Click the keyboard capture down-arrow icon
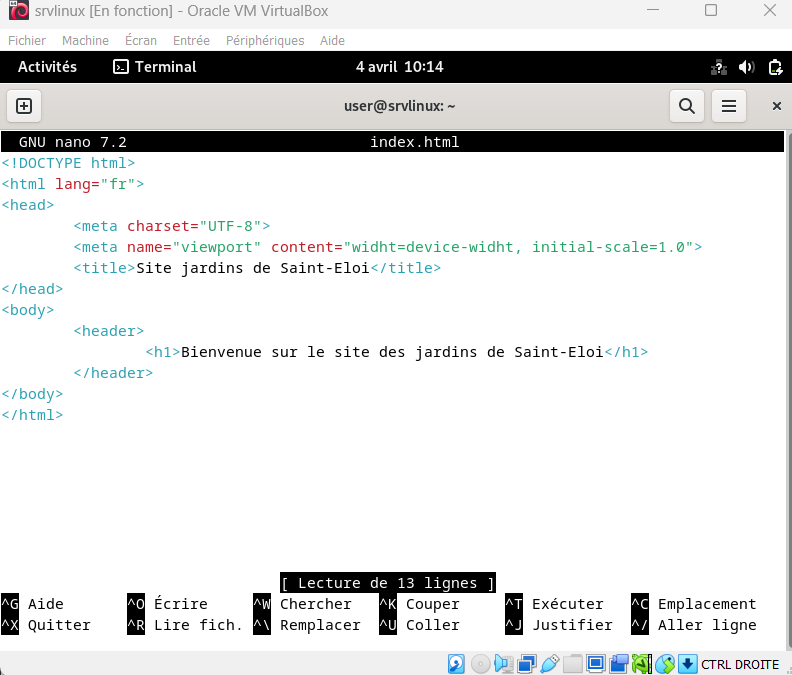This screenshot has width=792, height=675. click(687, 664)
